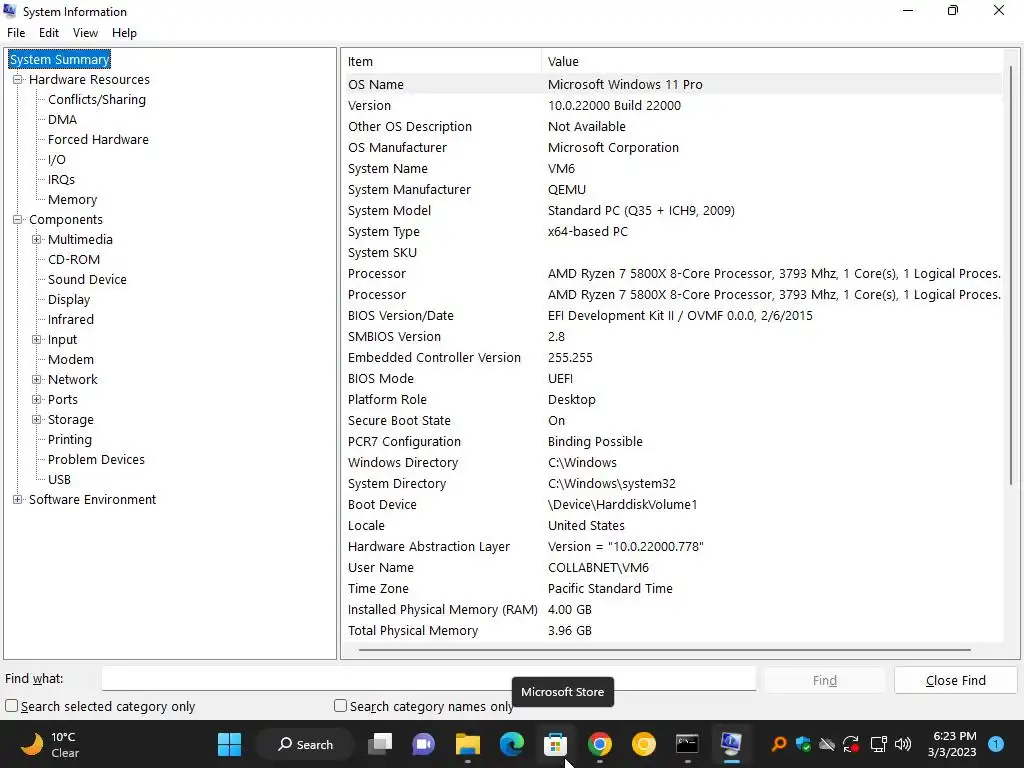
Task: Select Display under Components
Action: (x=69, y=300)
